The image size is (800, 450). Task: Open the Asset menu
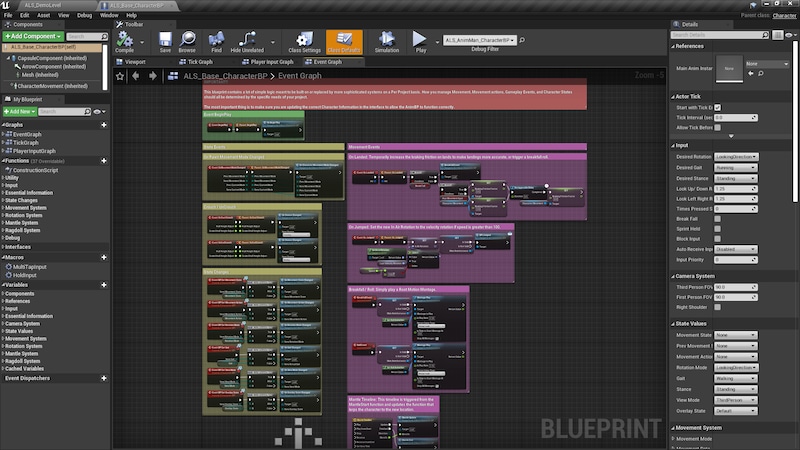coord(43,15)
